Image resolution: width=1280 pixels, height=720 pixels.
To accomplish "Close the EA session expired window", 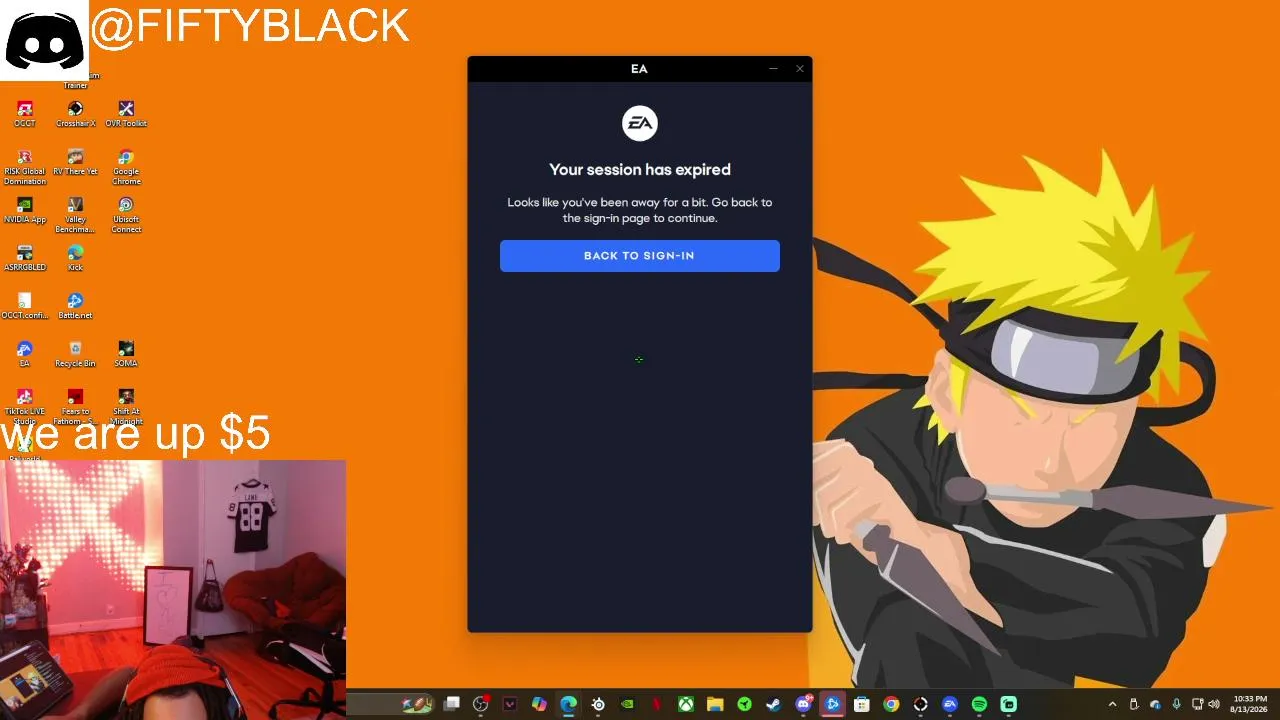I will 800,69.
